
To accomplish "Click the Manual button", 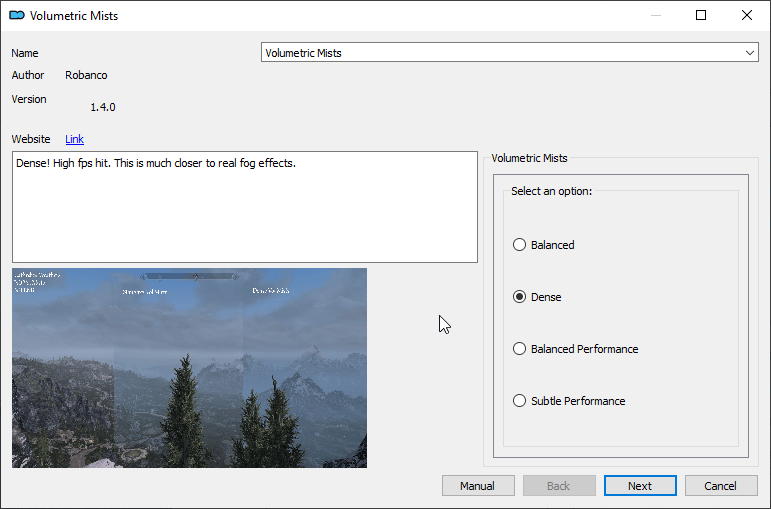I will click(x=478, y=486).
